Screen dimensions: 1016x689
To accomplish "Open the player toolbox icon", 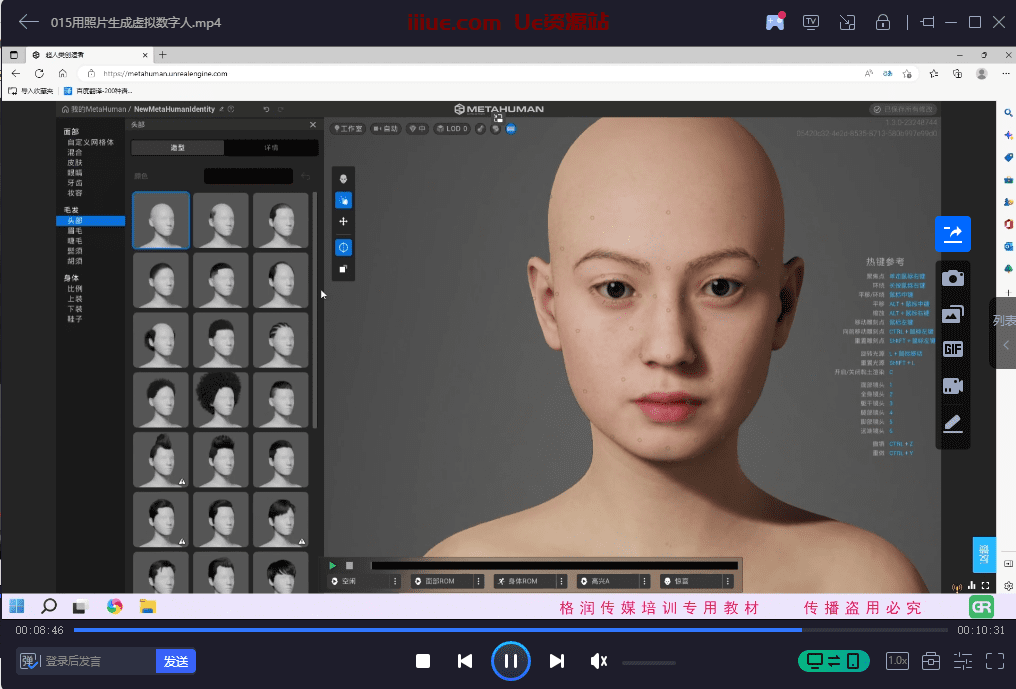I will click(x=931, y=661).
